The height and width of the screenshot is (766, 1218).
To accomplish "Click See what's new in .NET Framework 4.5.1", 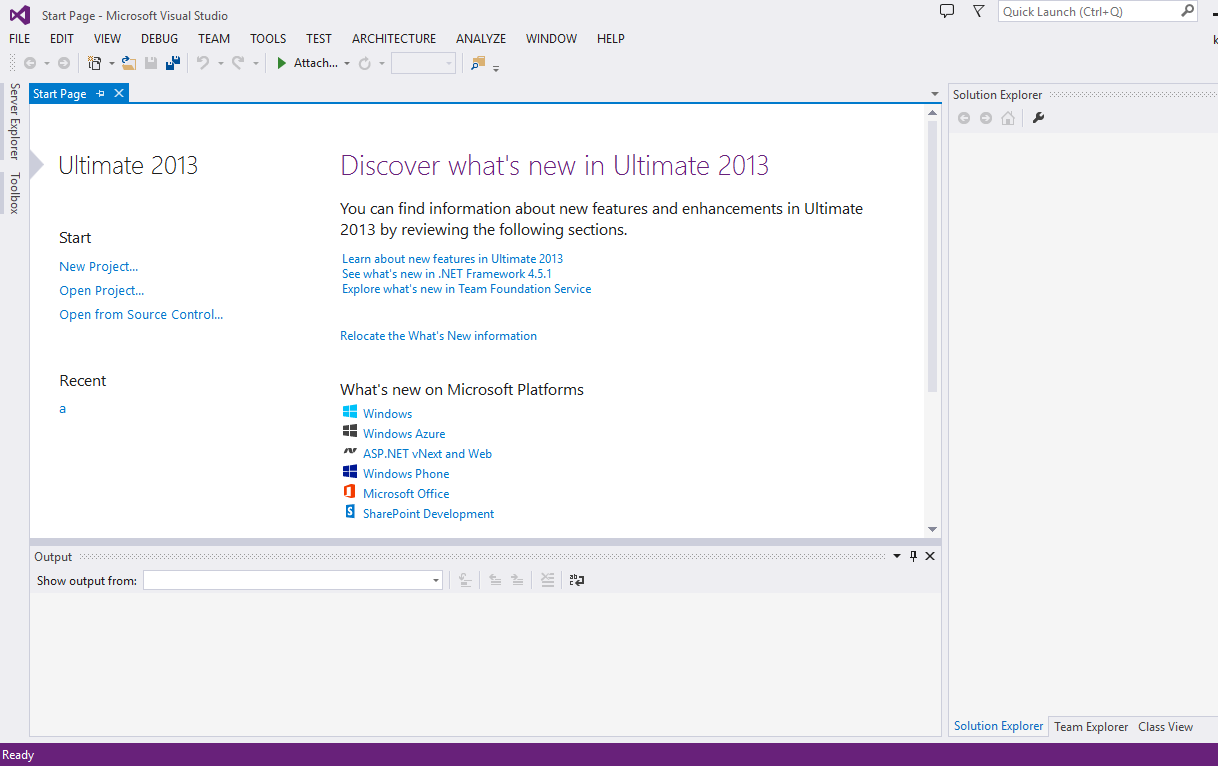I will (x=447, y=273).
